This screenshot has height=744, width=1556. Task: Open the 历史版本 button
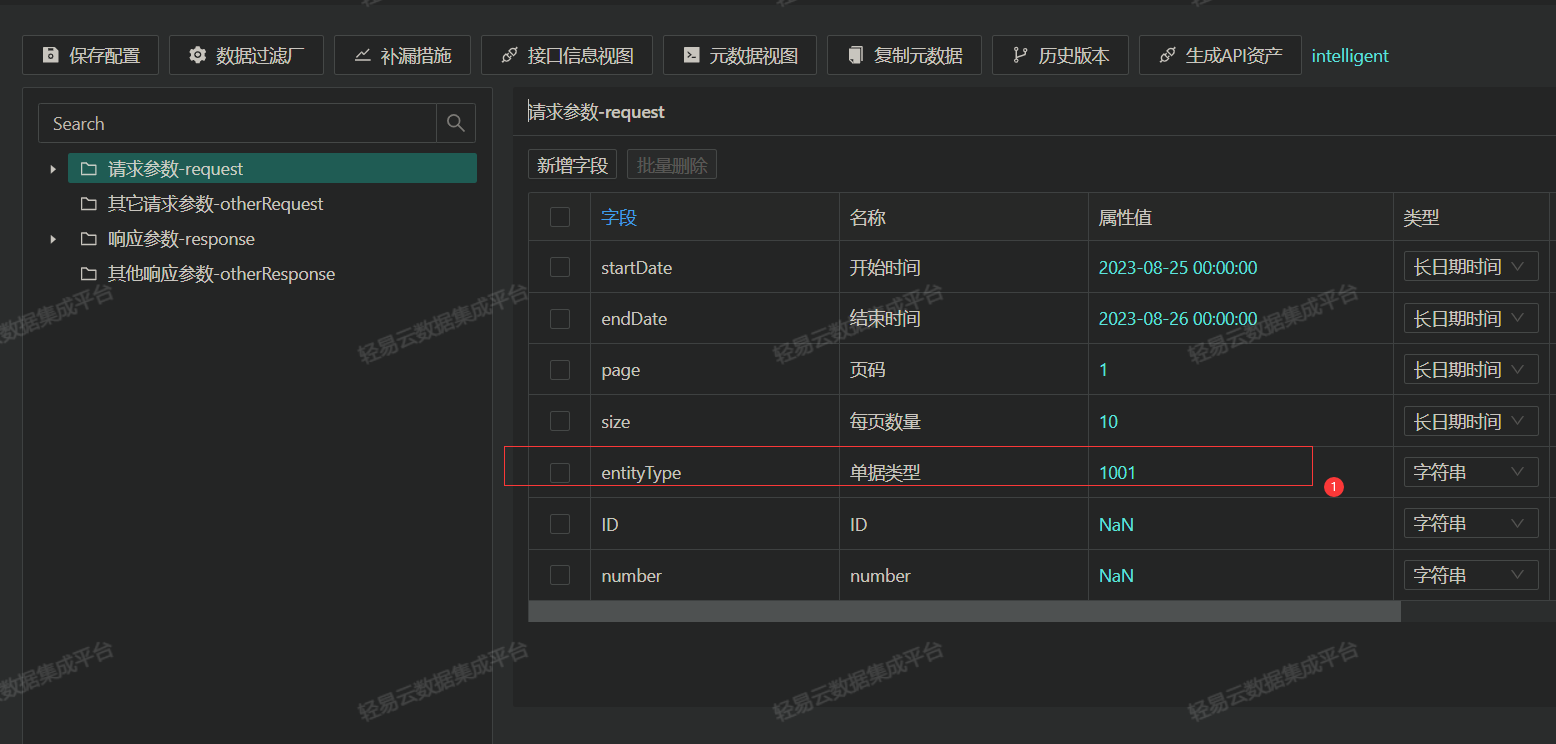point(1061,55)
